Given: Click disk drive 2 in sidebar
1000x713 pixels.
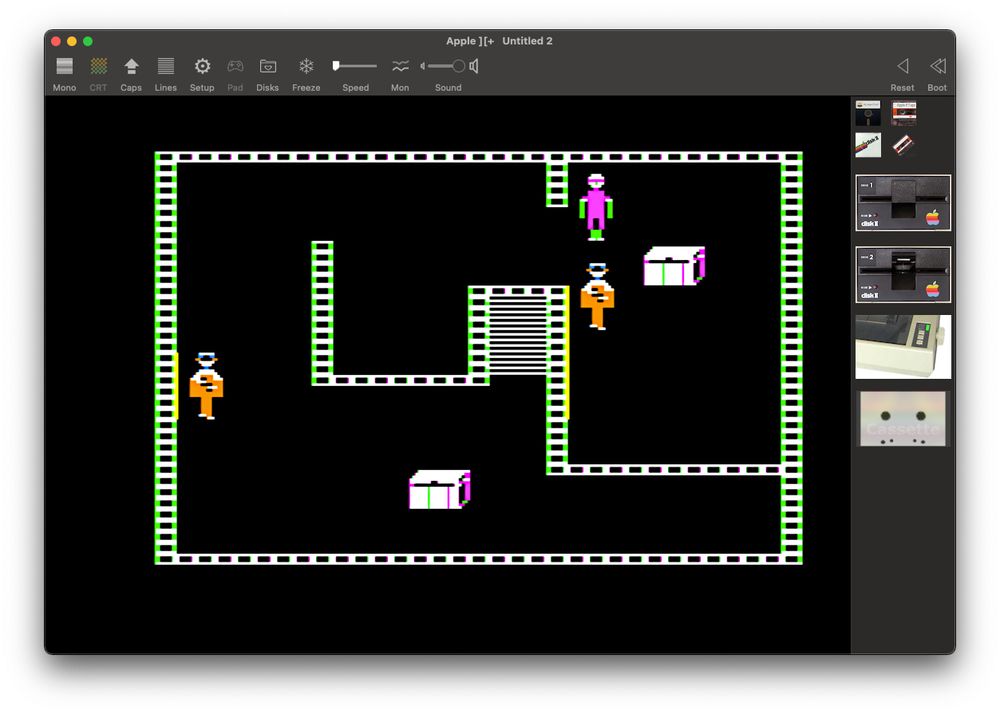Looking at the screenshot, I should (x=903, y=274).
